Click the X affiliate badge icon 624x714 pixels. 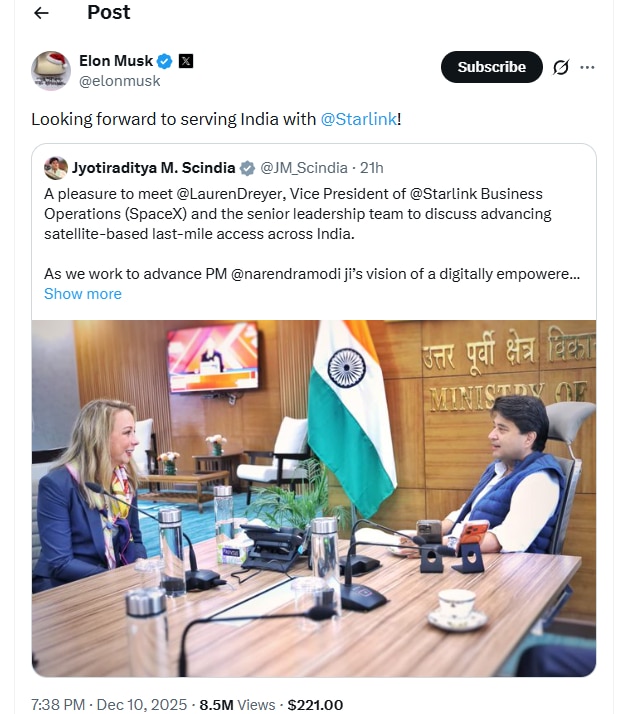(x=186, y=61)
